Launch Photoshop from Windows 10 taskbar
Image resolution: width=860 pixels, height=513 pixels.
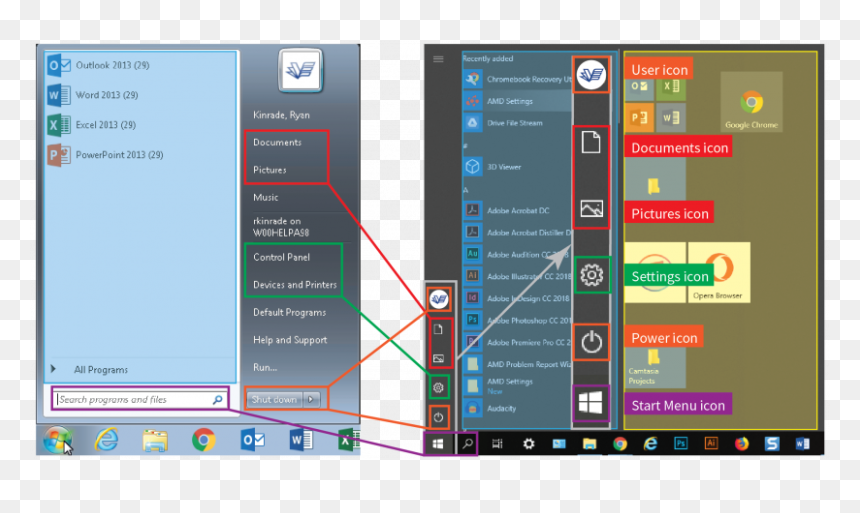[681, 443]
